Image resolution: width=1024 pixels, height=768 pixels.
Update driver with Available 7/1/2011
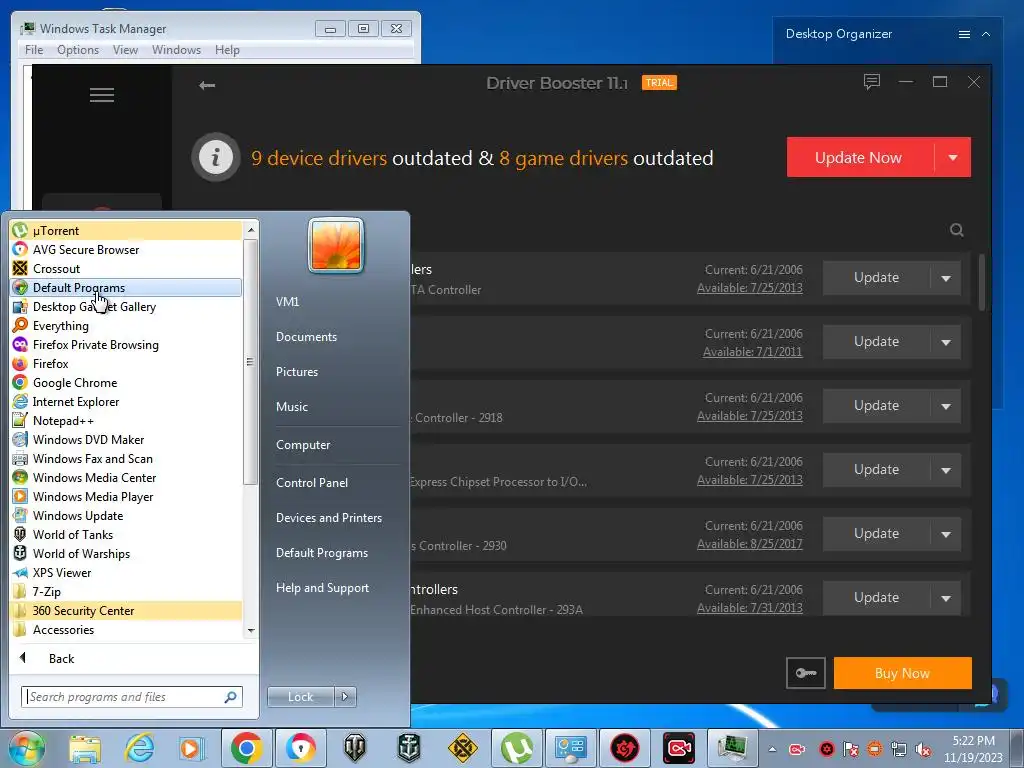coord(876,342)
